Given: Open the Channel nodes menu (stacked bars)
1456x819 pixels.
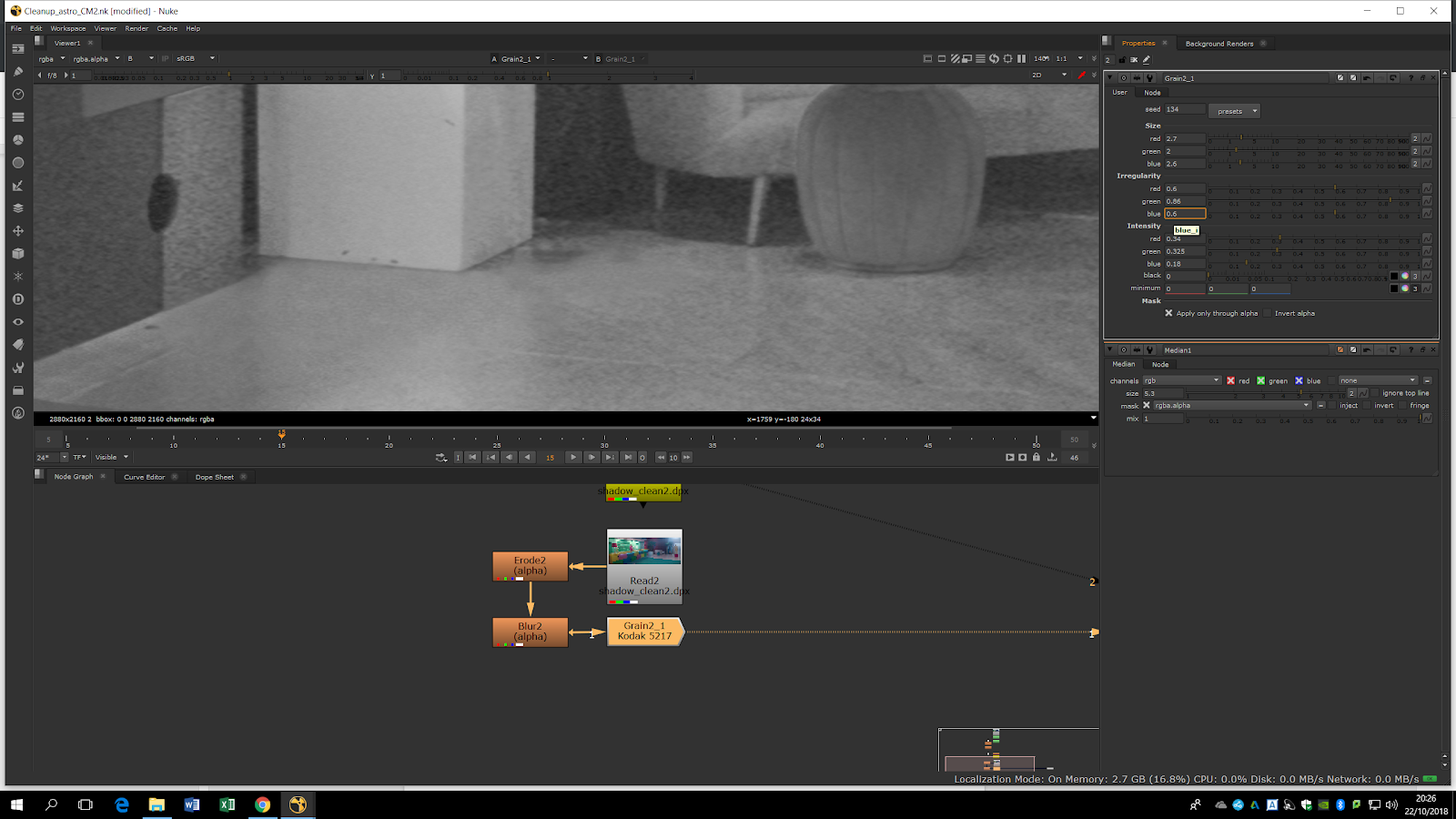Looking at the screenshot, I should pos(18,117).
